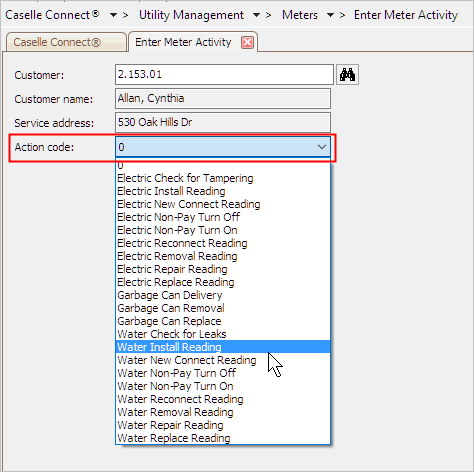This screenshot has height=472, width=474.
Task: Expand the Action code dropdown arrow
Action: click(x=322, y=147)
